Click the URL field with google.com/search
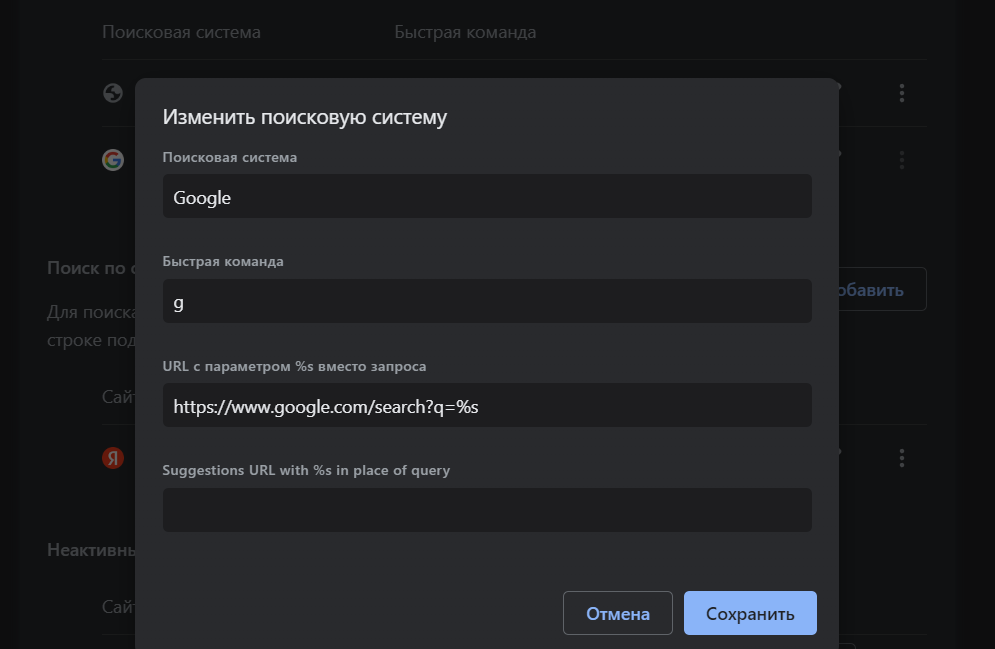The image size is (995, 649). 487,405
